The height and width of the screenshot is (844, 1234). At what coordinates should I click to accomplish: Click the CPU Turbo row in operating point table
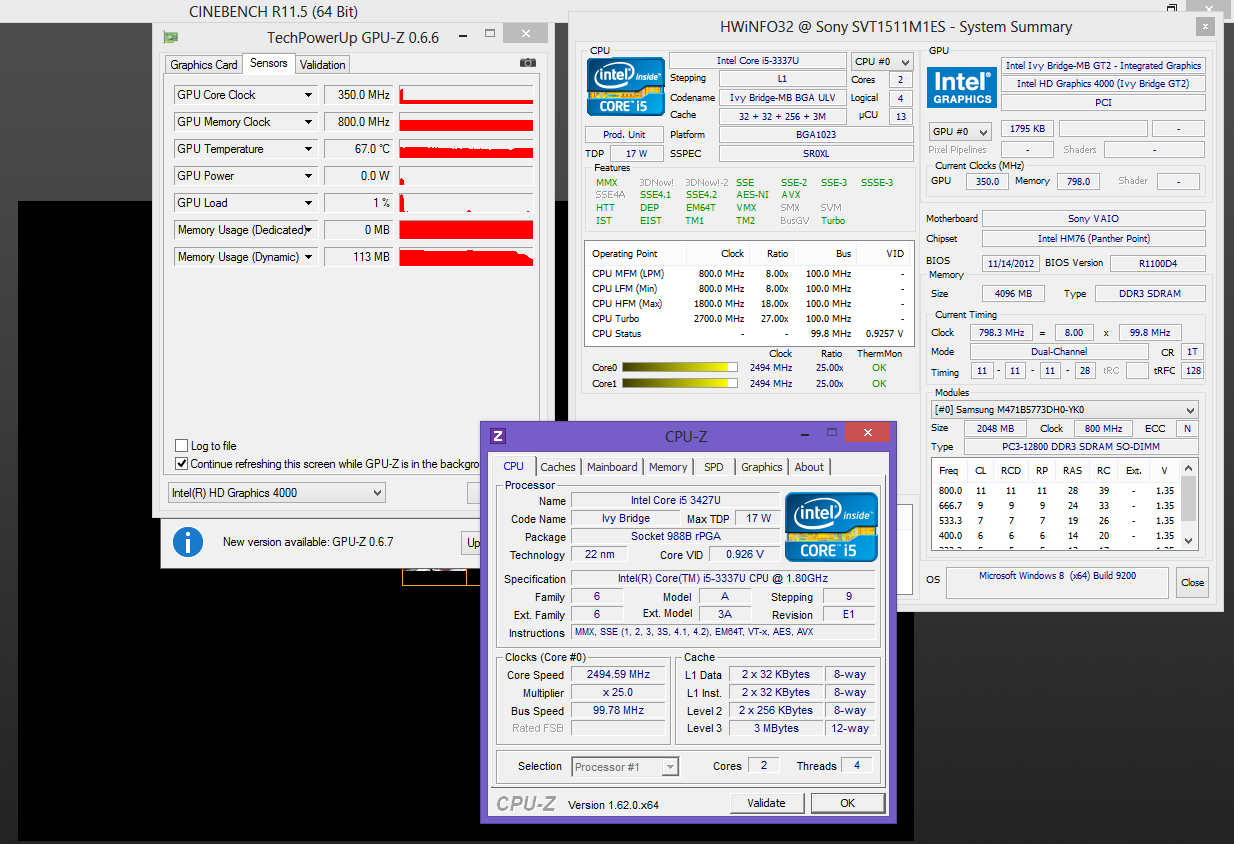coord(748,319)
